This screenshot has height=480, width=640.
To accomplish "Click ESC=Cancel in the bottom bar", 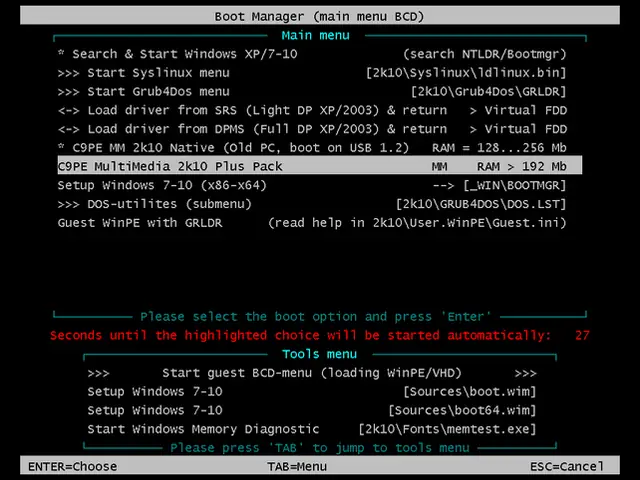I will 567,467.
